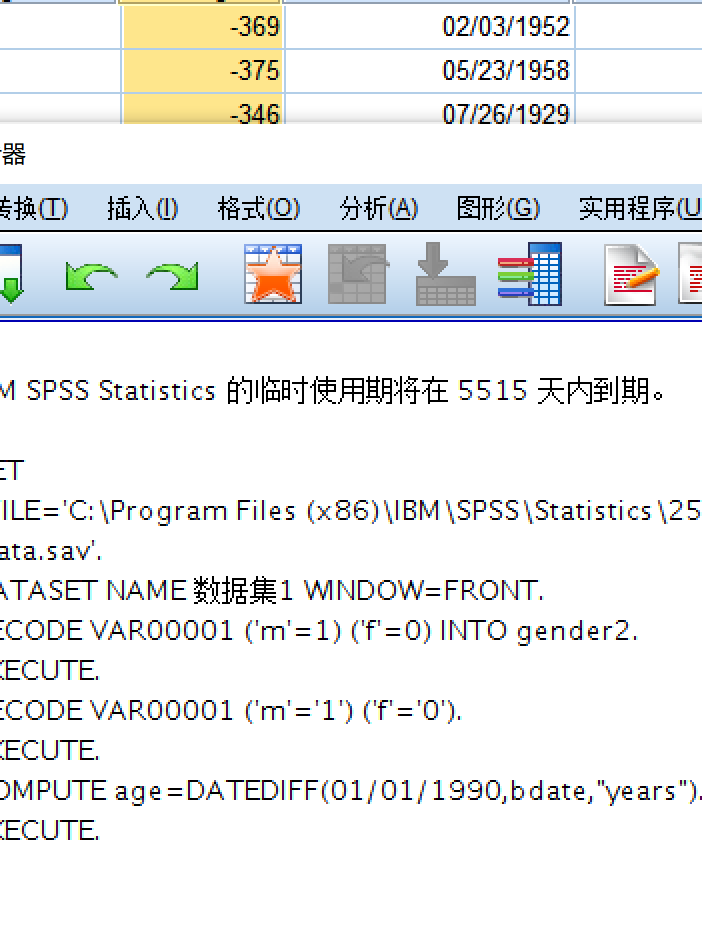Click the green Redo arrow icon
This screenshot has width=702, height=933.
173,275
